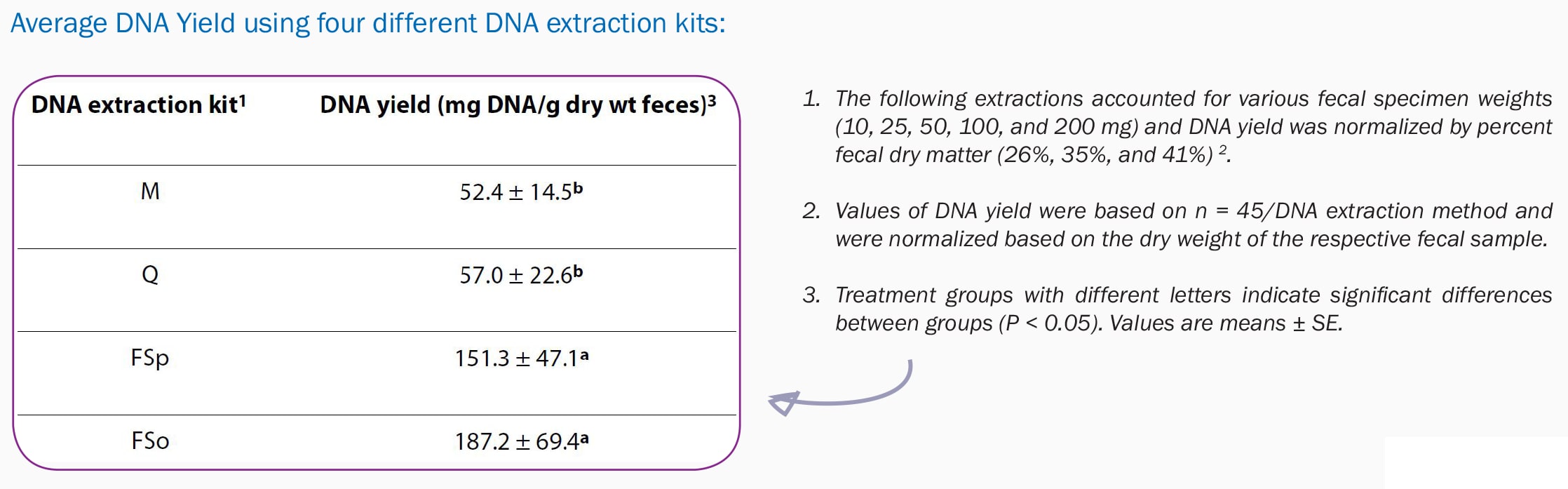Click footnote 3 about significant differences
The width and height of the screenshot is (1568, 489).
pos(1192,309)
